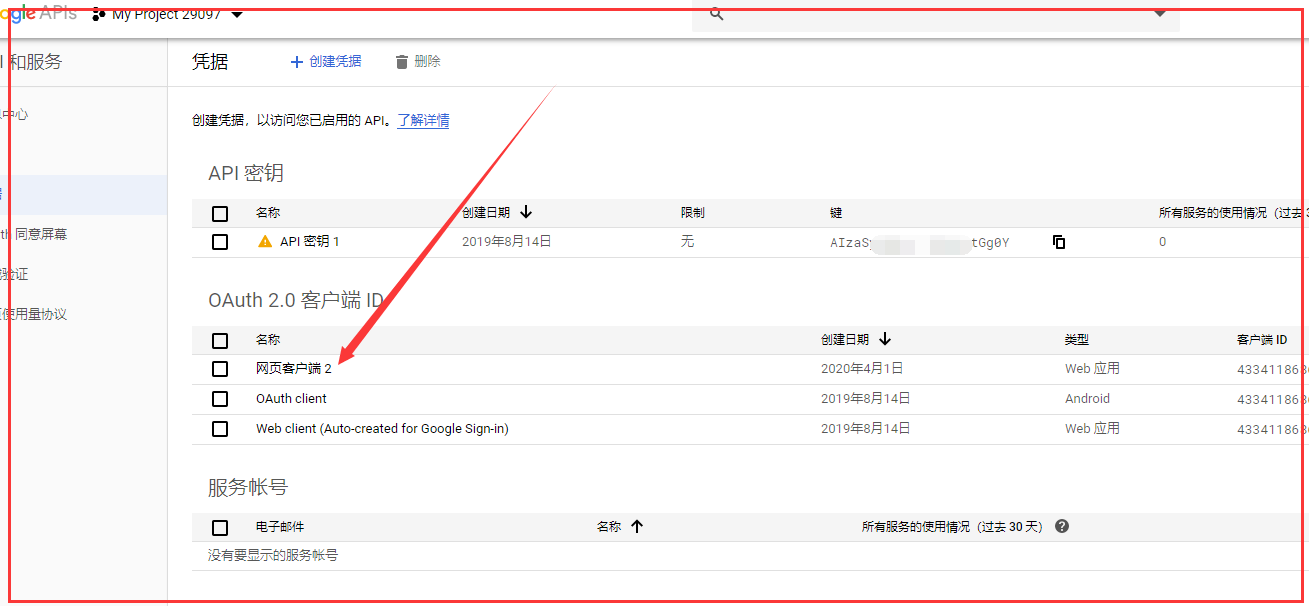This screenshot has height=606, width=1309.
Task: Check the checkbox for 网页客户端 2
Action: 220,369
